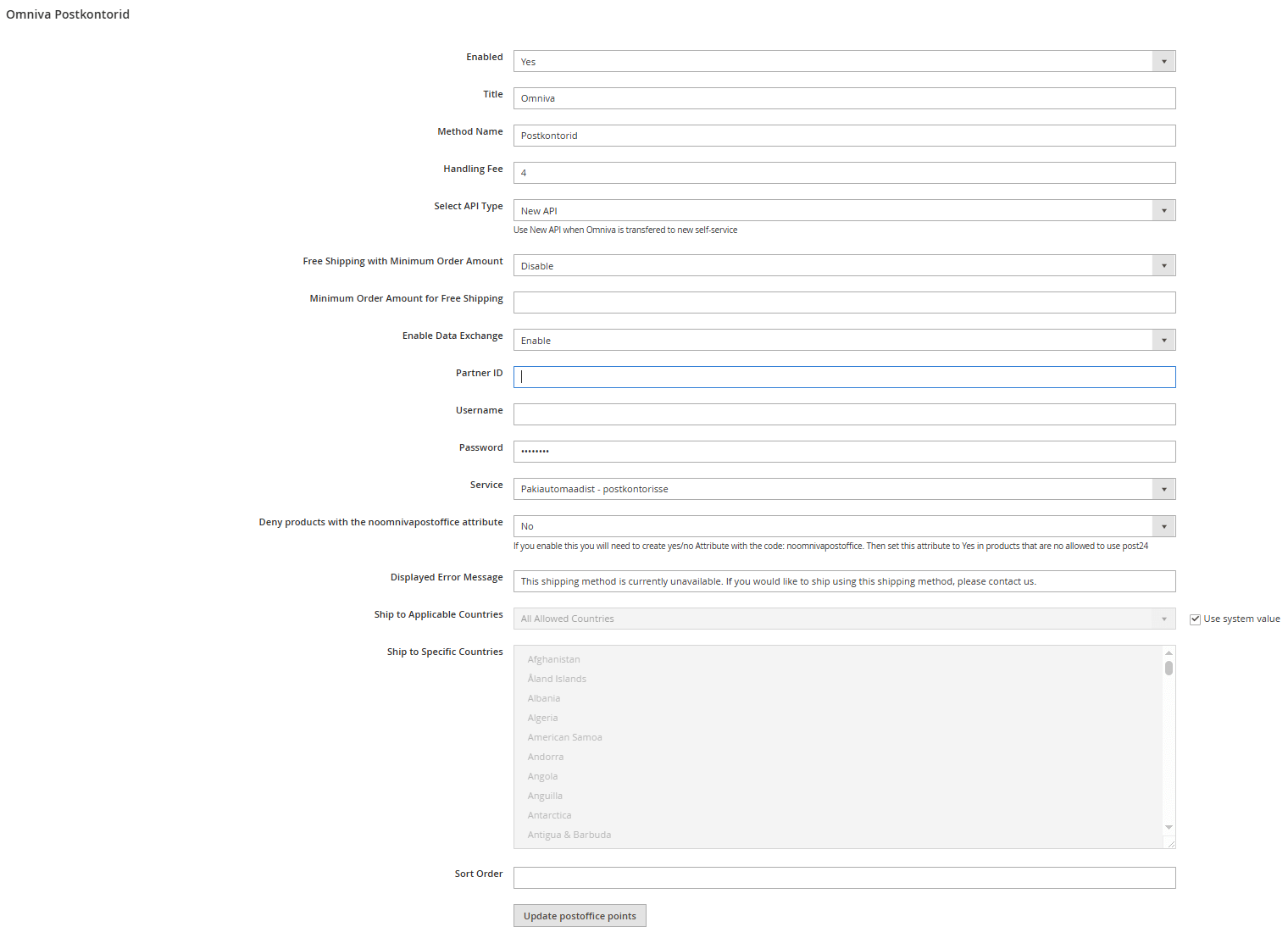The height and width of the screenshot is (938, 1288).
Task: Click the country list resize handle
Action: click(1170, 843)
